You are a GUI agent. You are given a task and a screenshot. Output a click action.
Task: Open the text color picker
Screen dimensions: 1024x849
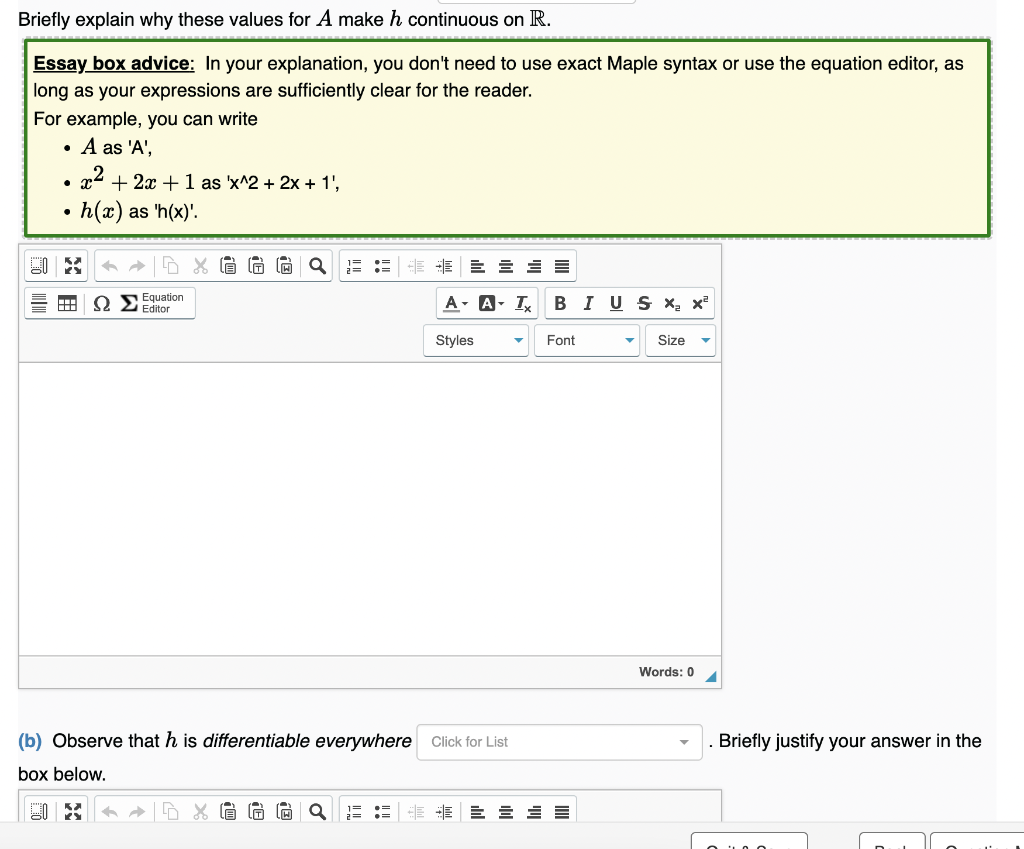pyautogui.click(x=451, y=303)
